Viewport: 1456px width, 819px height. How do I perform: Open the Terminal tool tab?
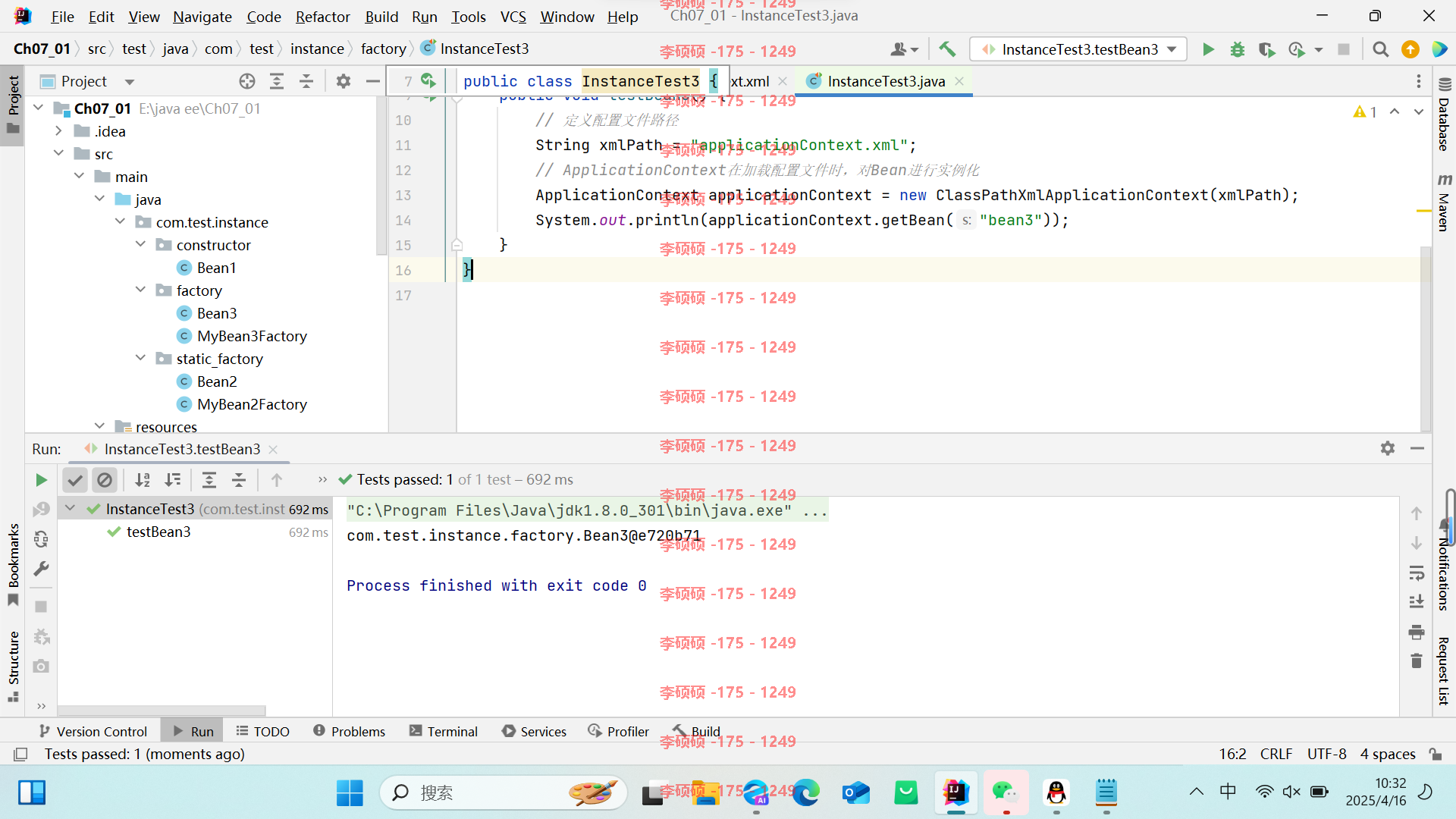point(444,731)
